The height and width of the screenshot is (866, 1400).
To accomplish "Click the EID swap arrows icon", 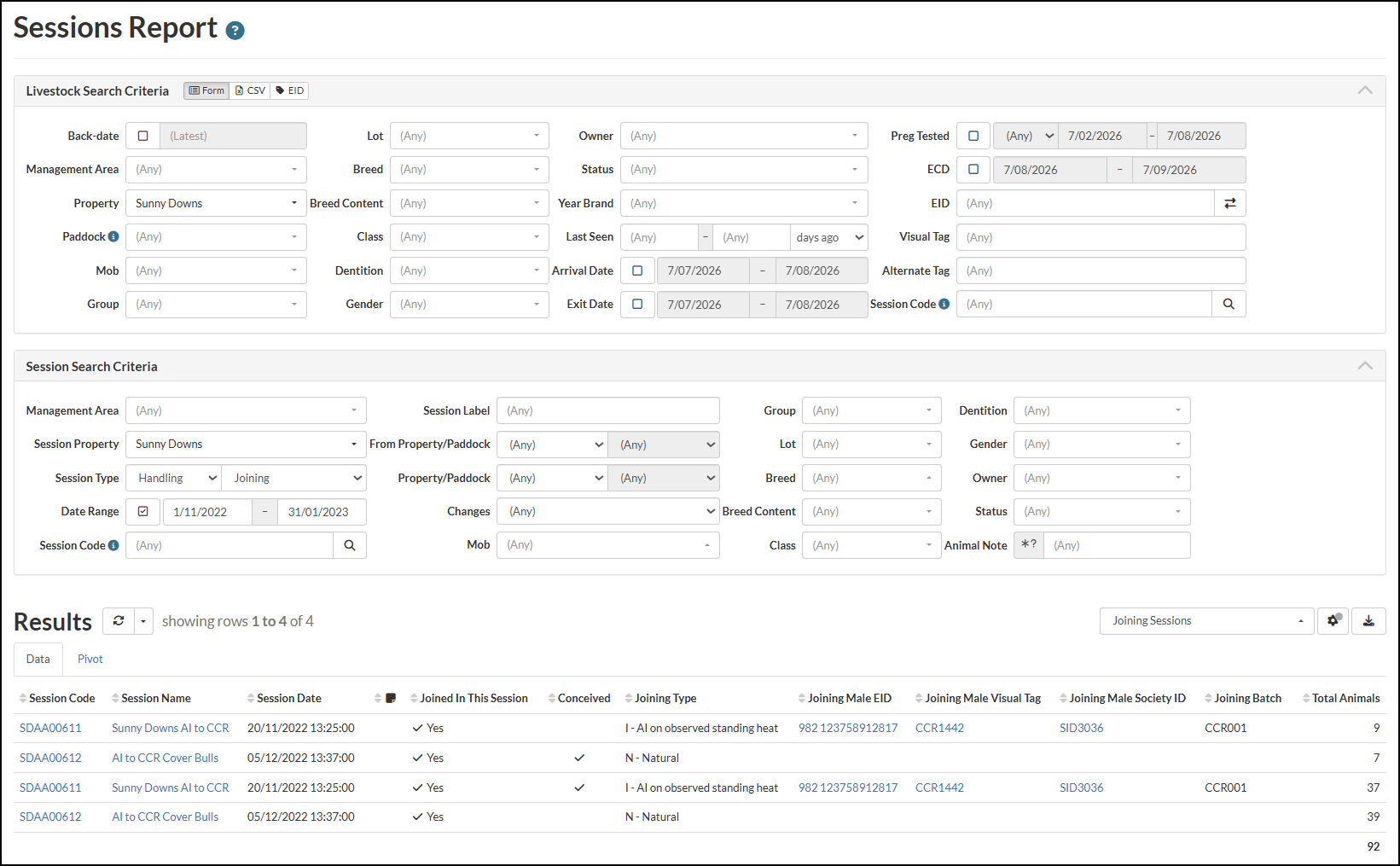I will click(1229, 203).
